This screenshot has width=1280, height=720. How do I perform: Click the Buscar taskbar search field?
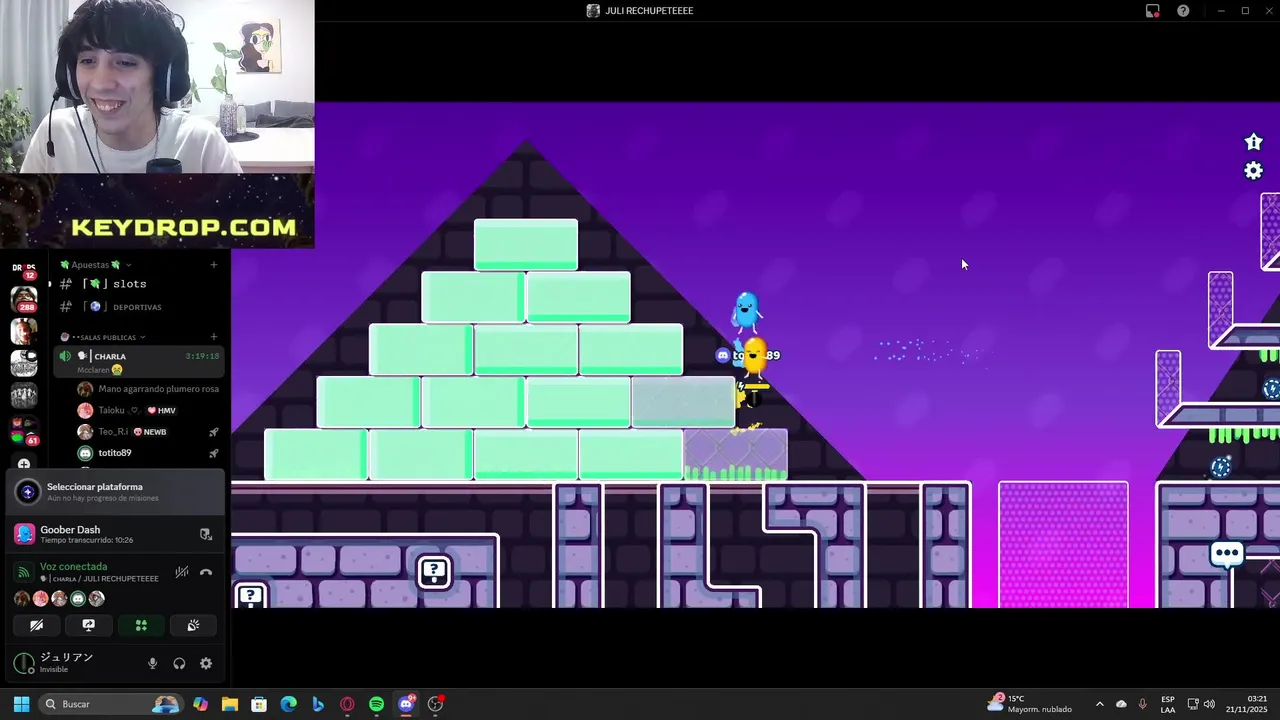112,704
